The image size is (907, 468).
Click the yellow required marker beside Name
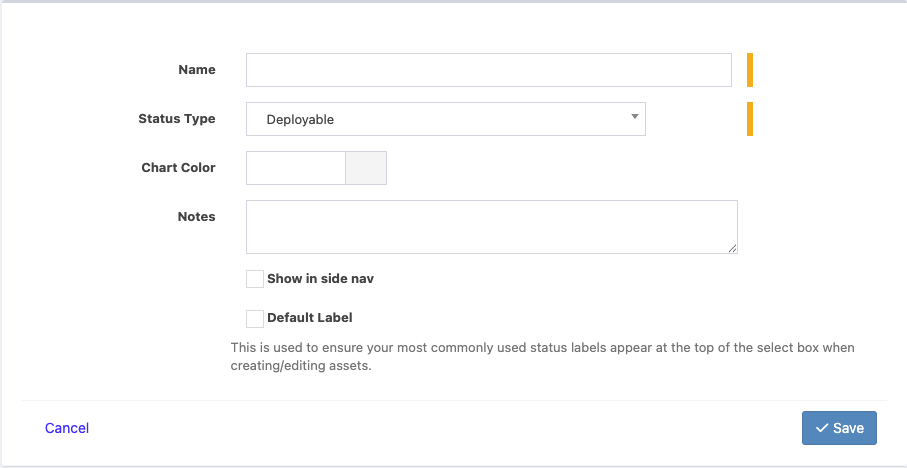click(750, 70)
